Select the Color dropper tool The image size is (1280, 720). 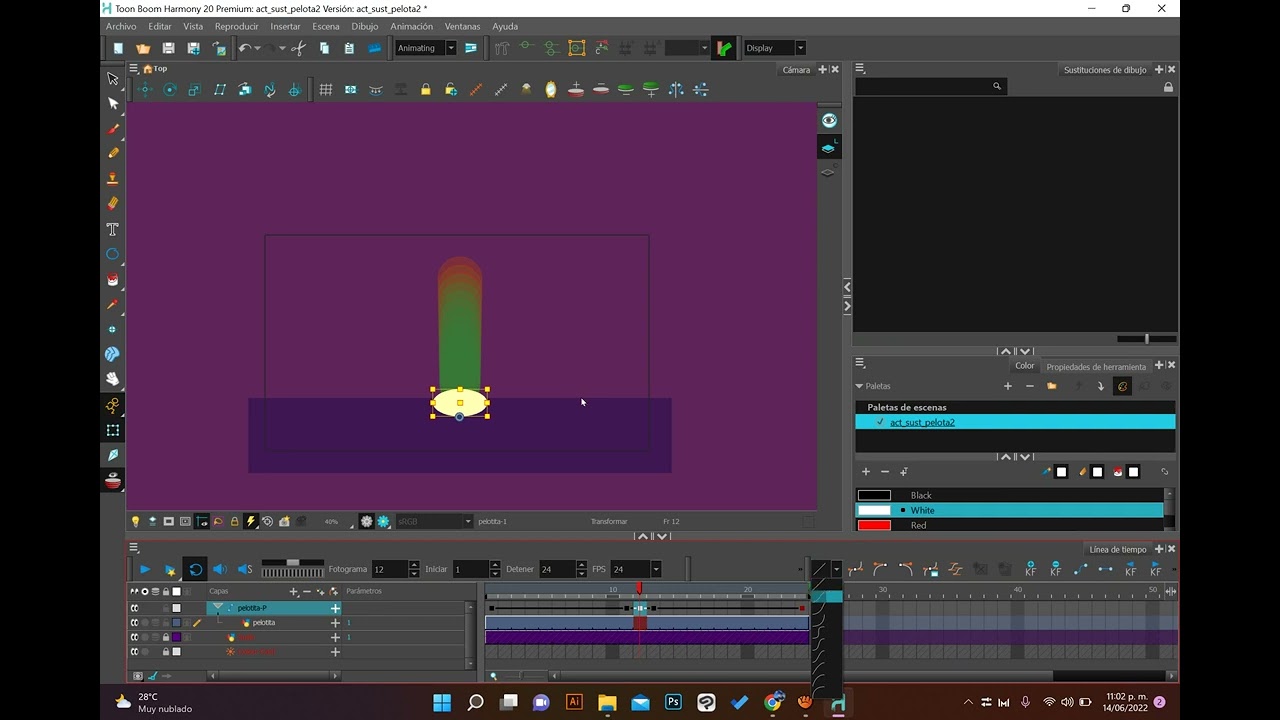coord(113,304)
